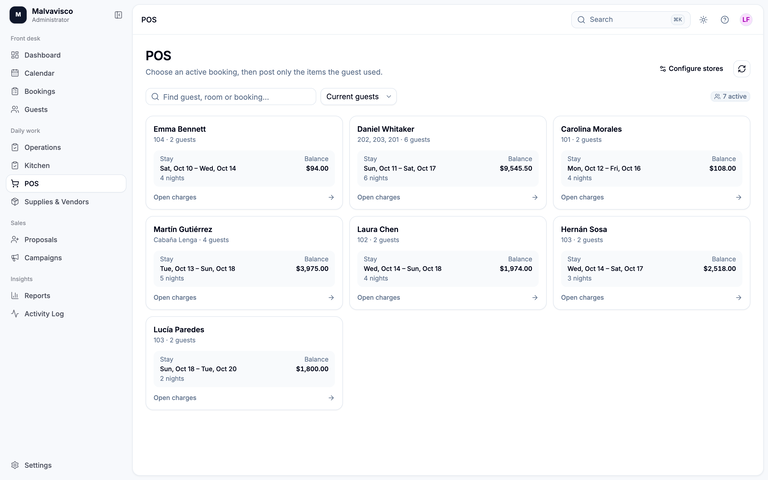Click the 7 active badge

pos(730,96)
